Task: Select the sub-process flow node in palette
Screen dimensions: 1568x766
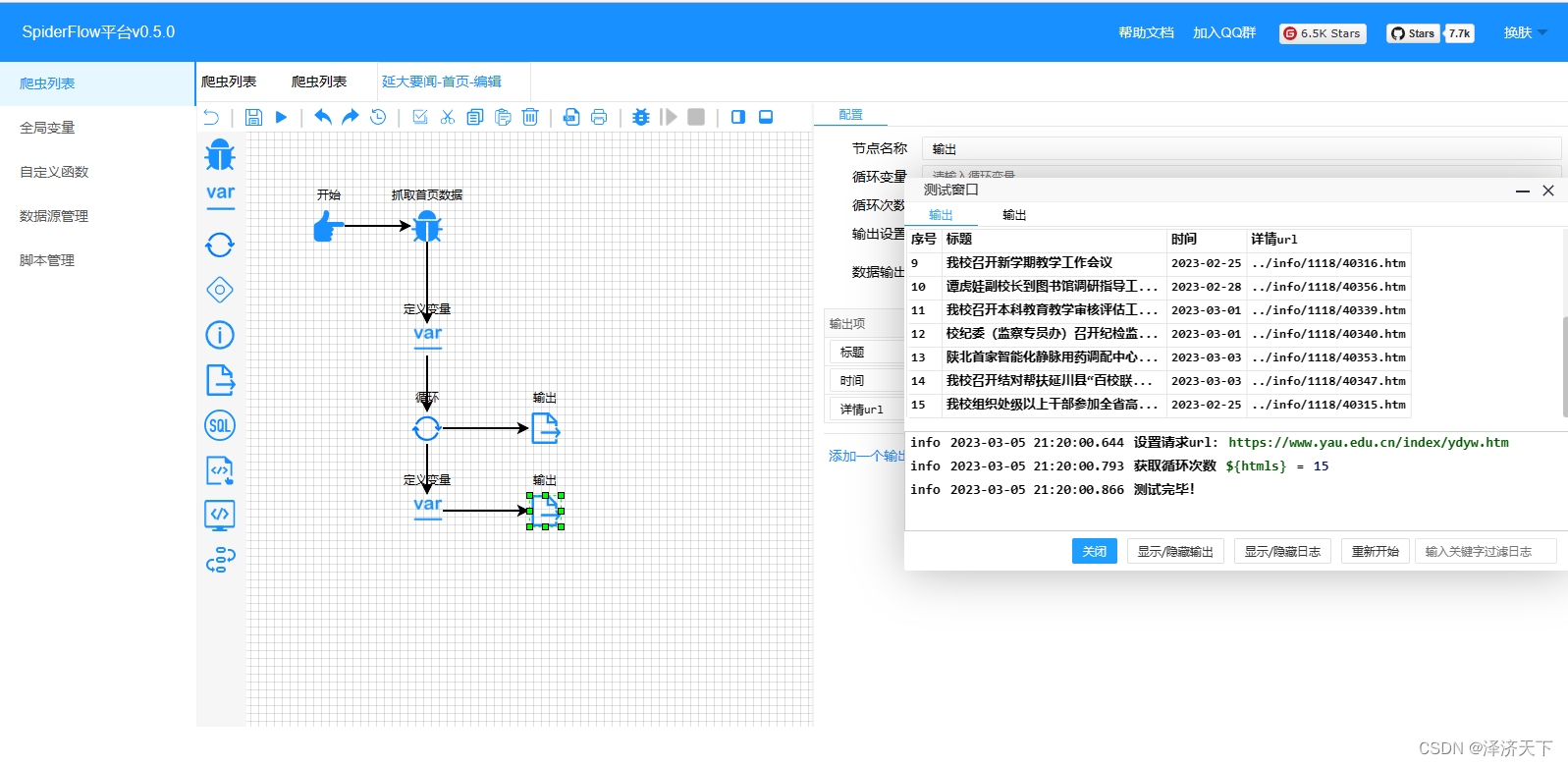Action: tap(220, 561)
